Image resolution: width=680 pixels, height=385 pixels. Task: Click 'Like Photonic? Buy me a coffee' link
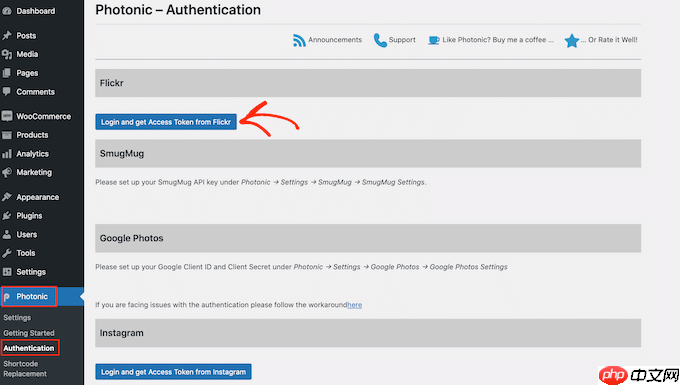498,40
